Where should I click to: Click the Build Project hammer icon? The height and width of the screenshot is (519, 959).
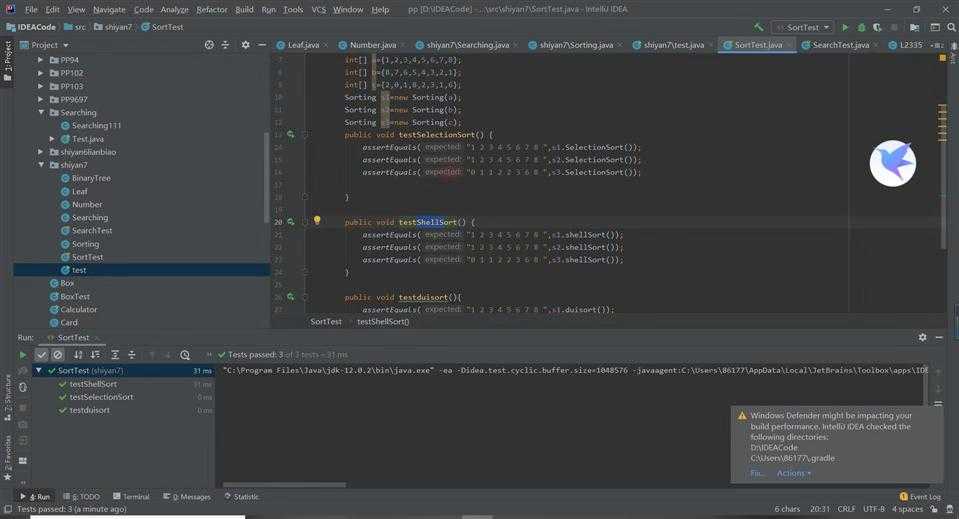pos(758,27)
